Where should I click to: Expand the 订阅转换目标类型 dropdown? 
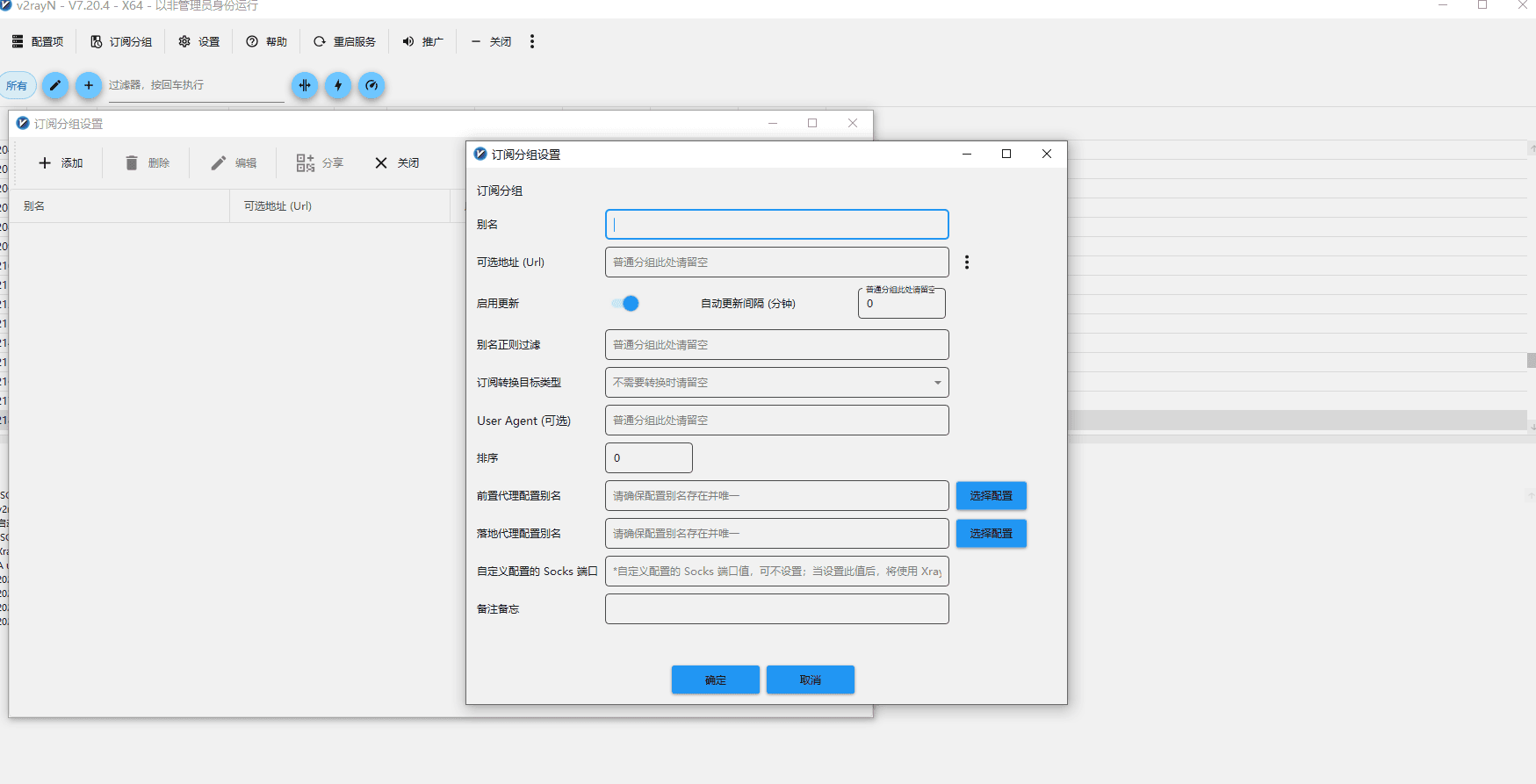click(777, 383)
